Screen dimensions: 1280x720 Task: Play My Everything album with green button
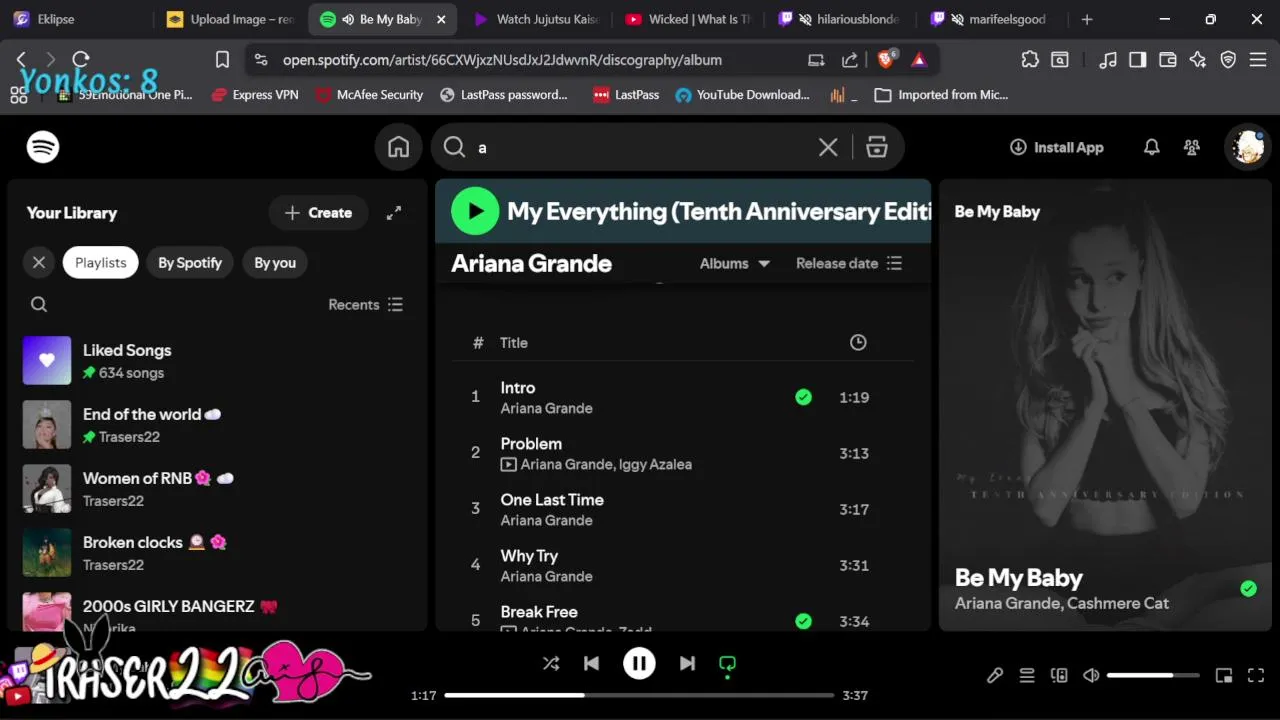coord(475,211)
